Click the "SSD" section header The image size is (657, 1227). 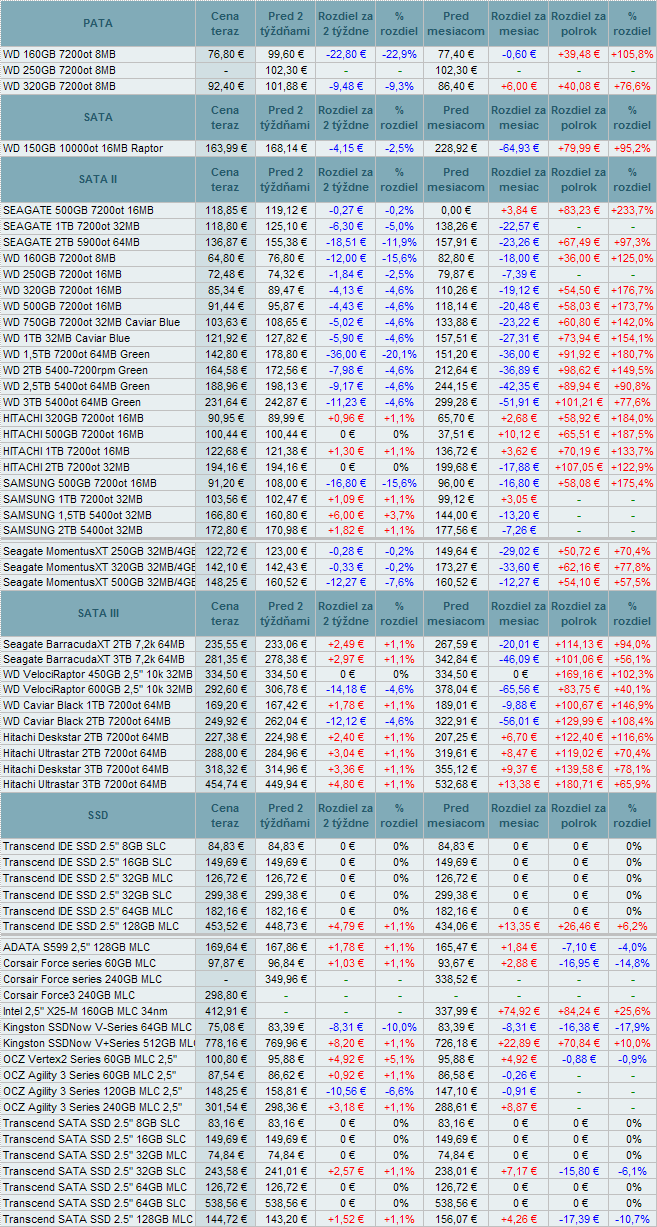(x=98, y=815)
